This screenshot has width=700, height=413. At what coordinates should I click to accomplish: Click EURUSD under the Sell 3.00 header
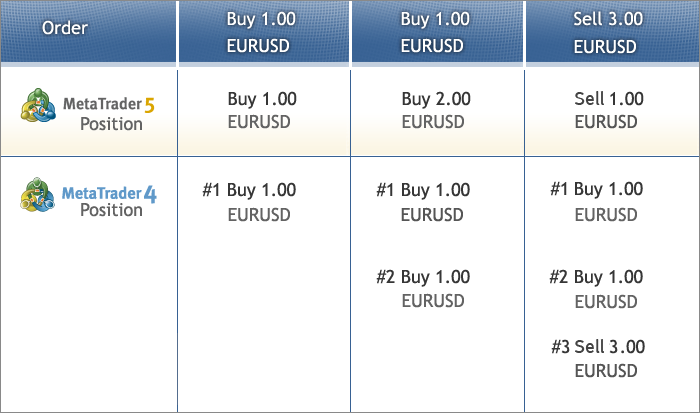click(x=605, y=47)
